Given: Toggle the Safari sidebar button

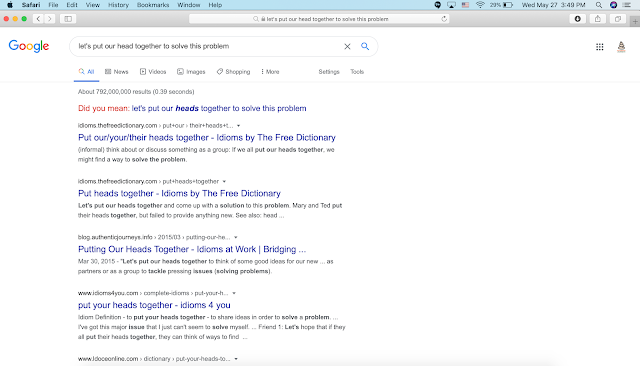Looking at the screenshot, I should point(68,19).
